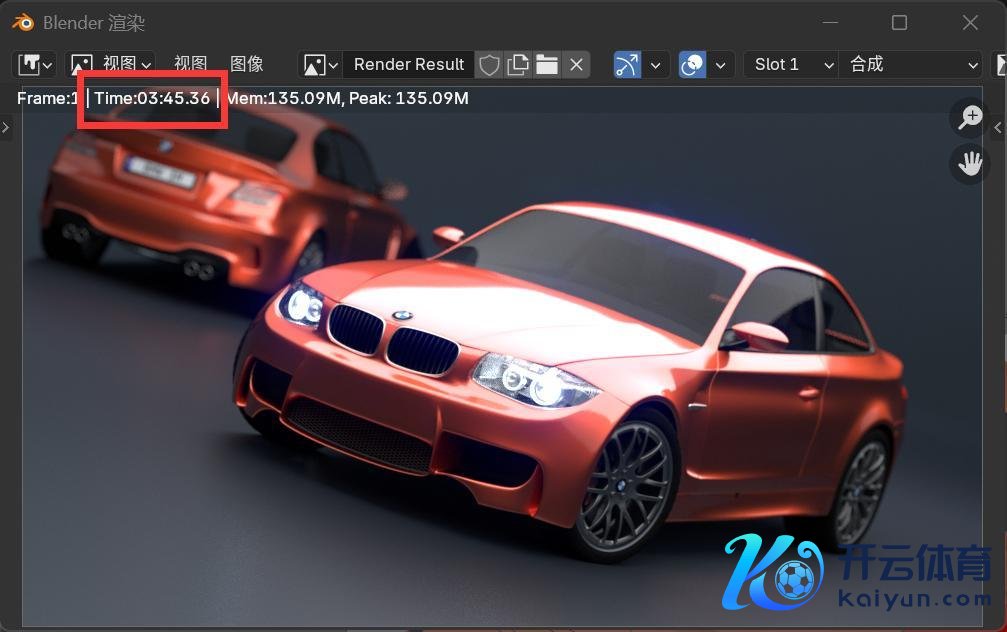Open the Slot 1 render slot dropdown

point(791,64)
